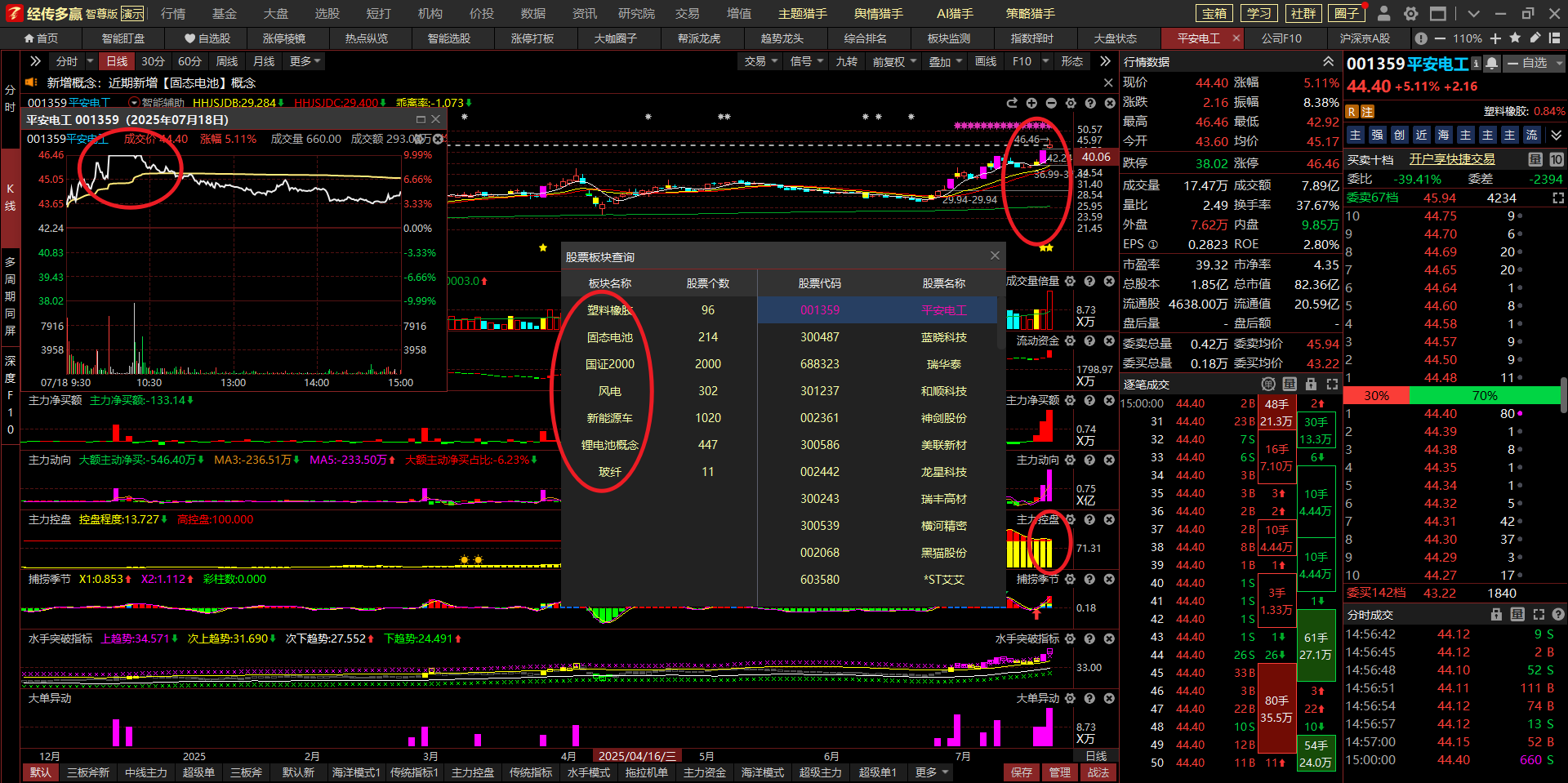Click the 战法 button at bottom
This screenshot has width=1568, height=783.
pyautogui.click(x=1098, y=772)
